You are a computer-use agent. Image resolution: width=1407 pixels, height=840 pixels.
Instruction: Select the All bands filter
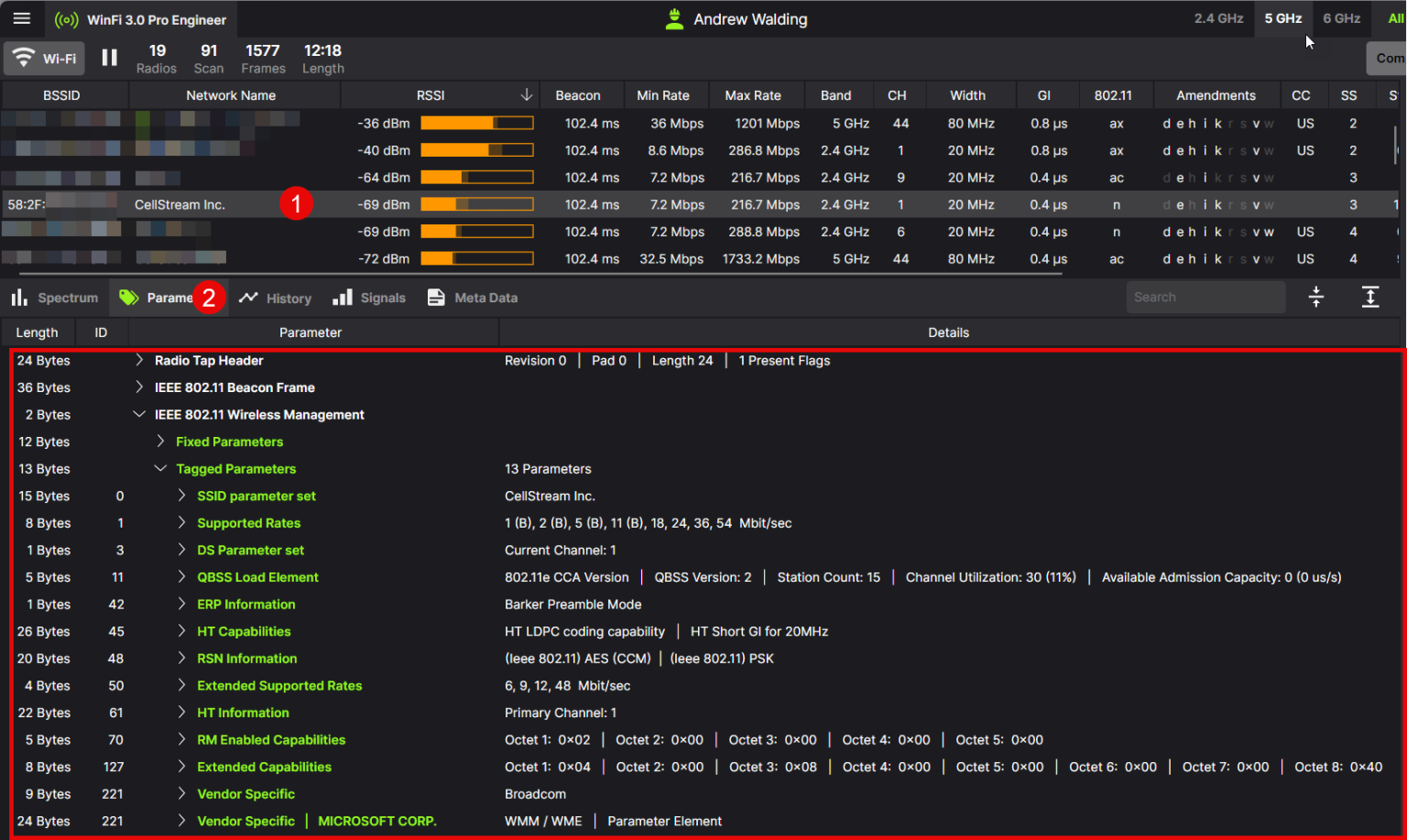1396,18
